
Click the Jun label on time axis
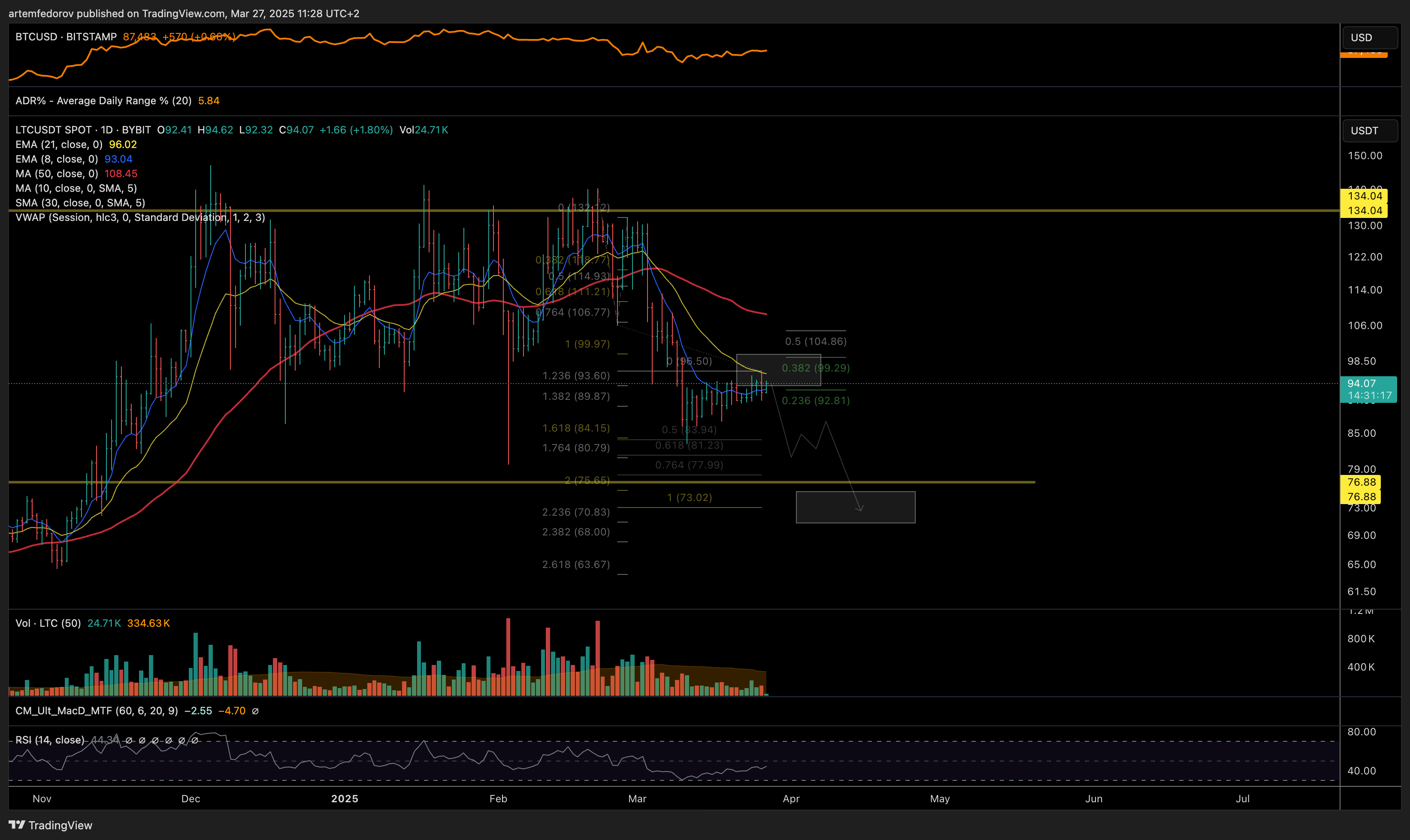pyautogui.click(x=1094, y=799)
